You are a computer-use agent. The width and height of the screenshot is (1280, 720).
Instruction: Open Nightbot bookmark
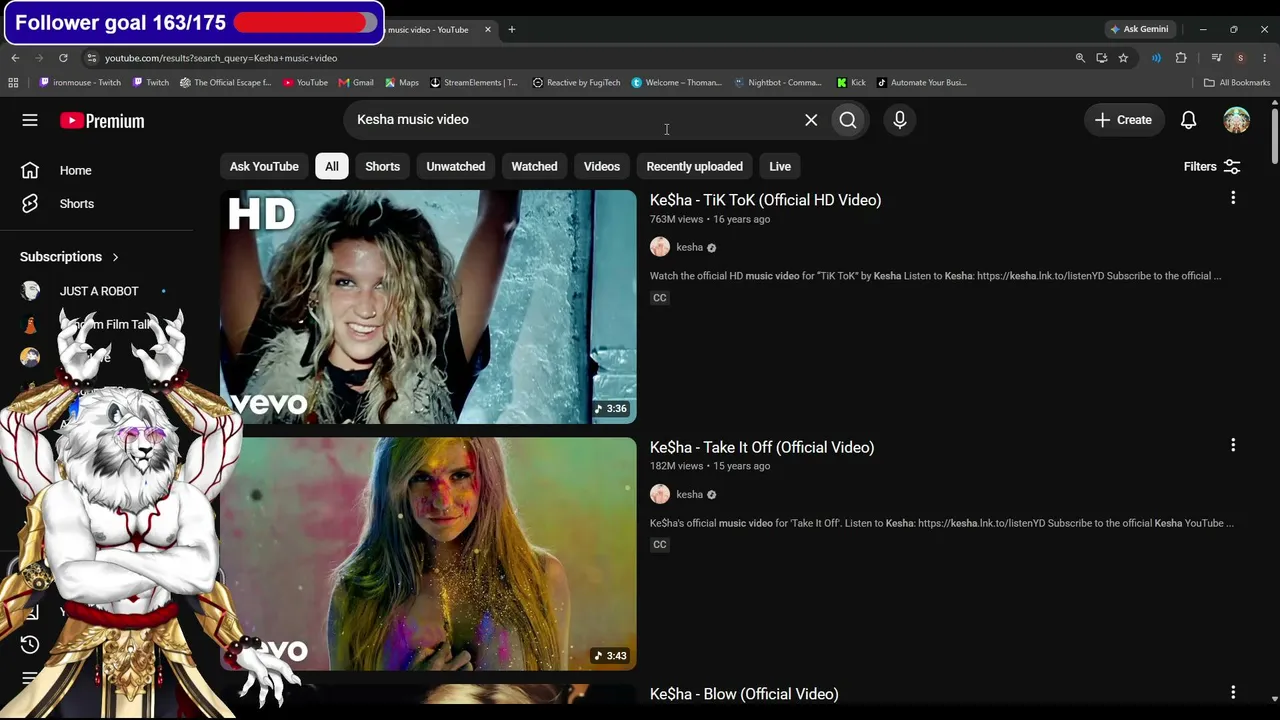point(778,83)
